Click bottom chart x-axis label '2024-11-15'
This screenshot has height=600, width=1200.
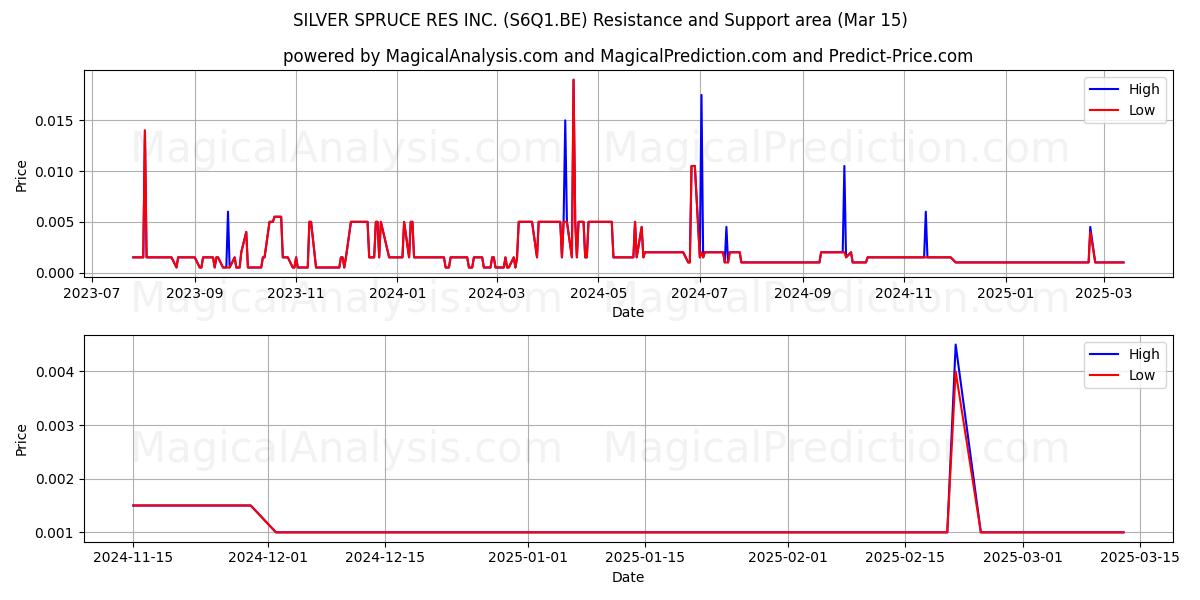click(x=133, y=558)
